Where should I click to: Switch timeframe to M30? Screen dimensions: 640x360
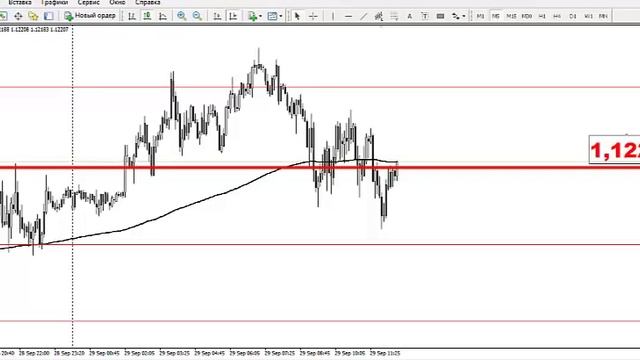(527, 16)
